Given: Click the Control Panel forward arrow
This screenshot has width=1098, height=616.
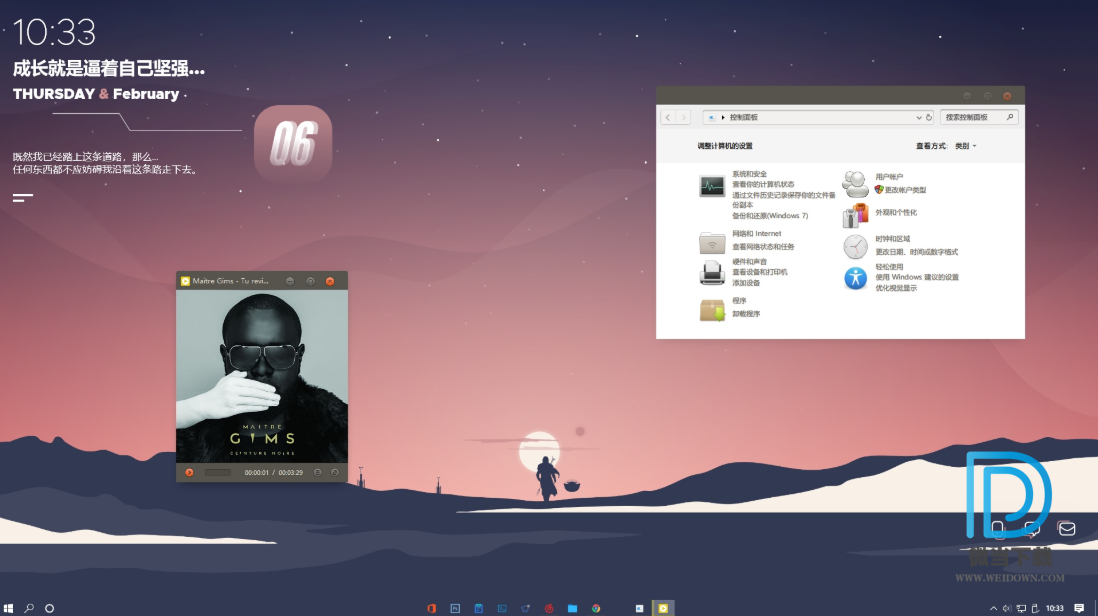Looking at the screenshot, I should click(683, 118).
